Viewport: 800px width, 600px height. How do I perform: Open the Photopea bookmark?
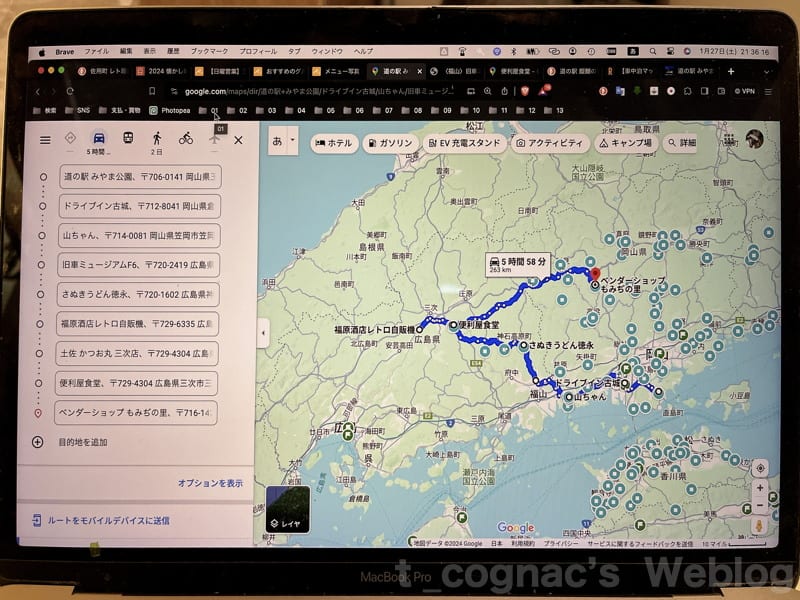point(170,110)
